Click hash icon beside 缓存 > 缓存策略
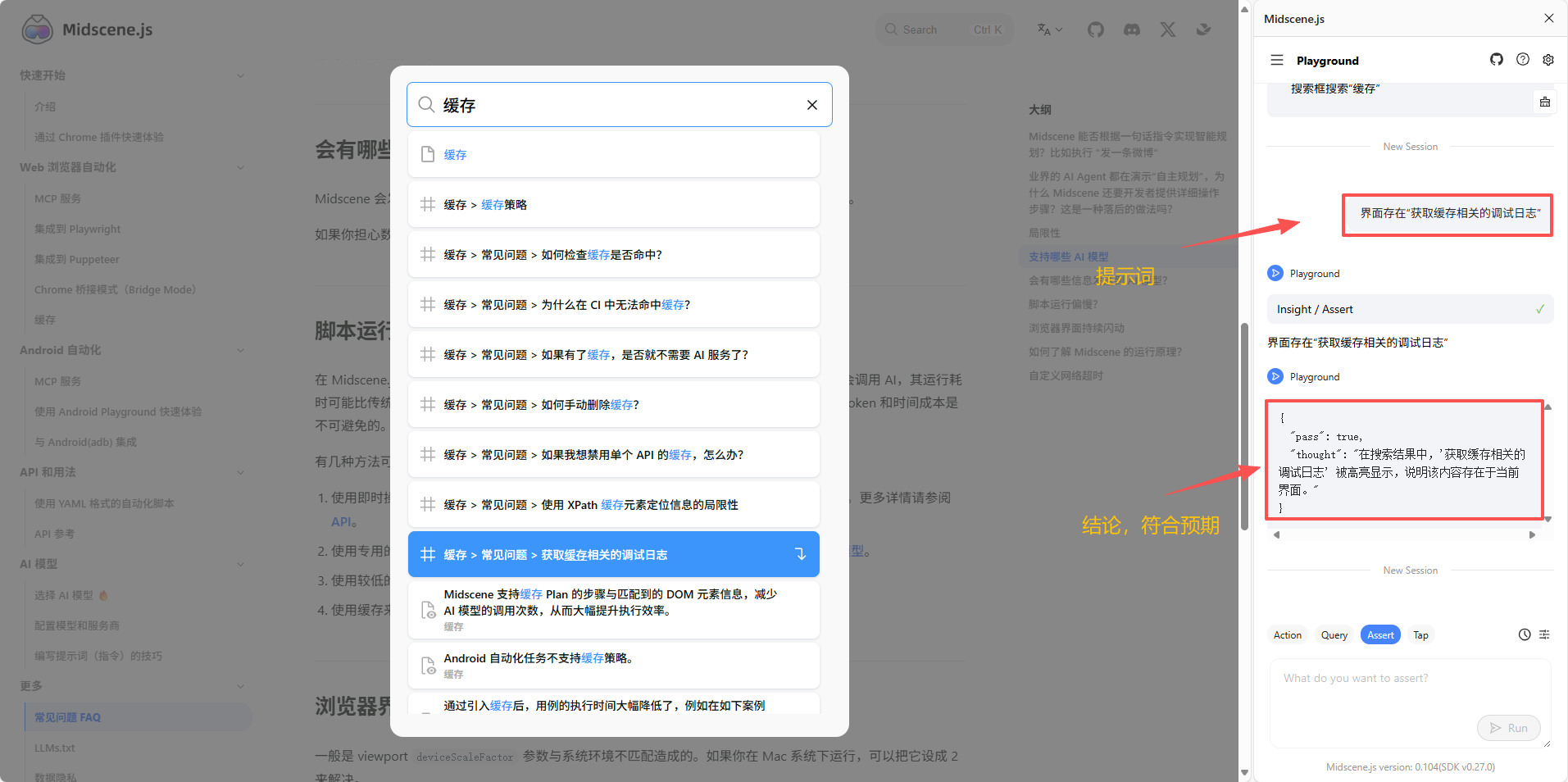Screen dimensions: 1568x782 point(427,204)
